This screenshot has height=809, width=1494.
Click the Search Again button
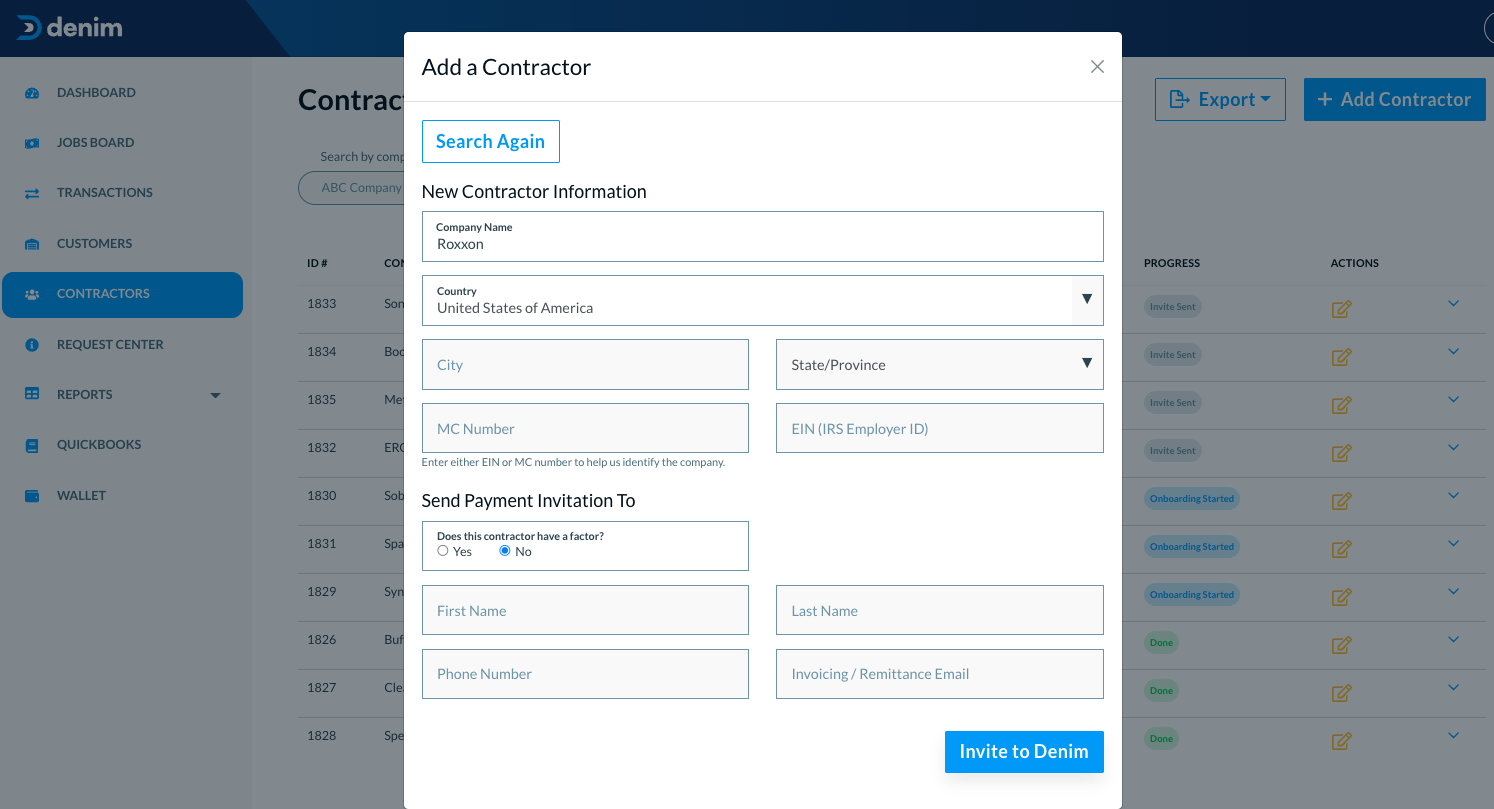click(490, 141)
